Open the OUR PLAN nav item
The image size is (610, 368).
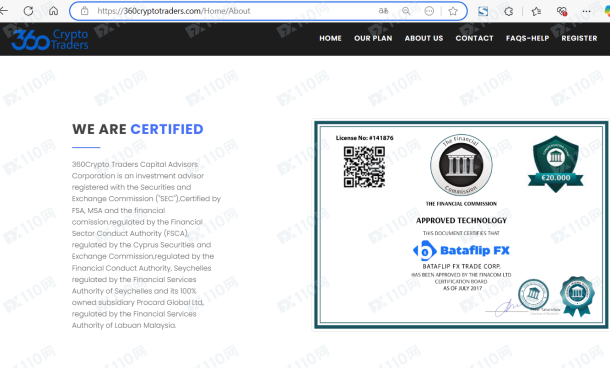[373, 38]
